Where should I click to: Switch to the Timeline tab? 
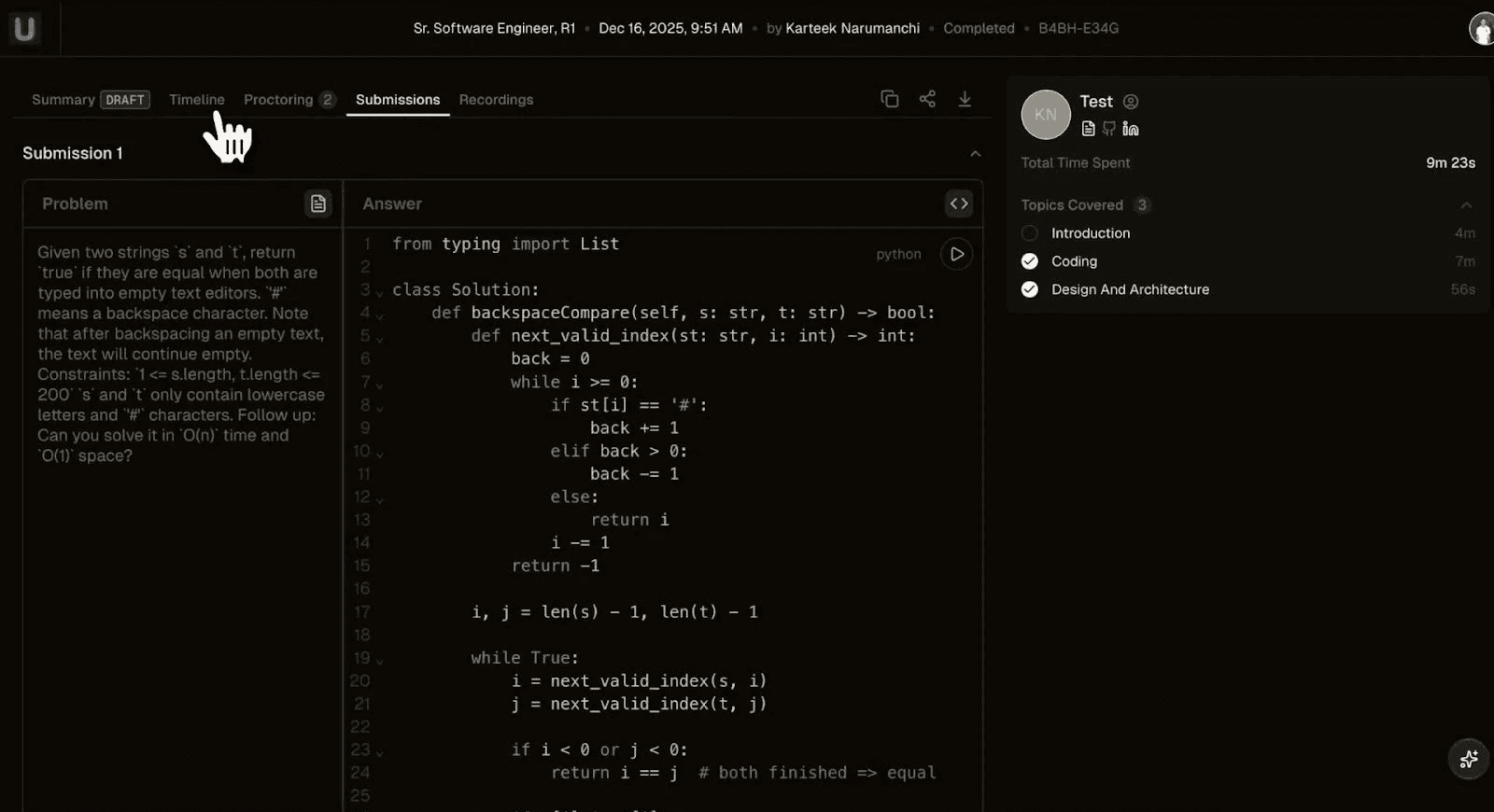(197, 100)
